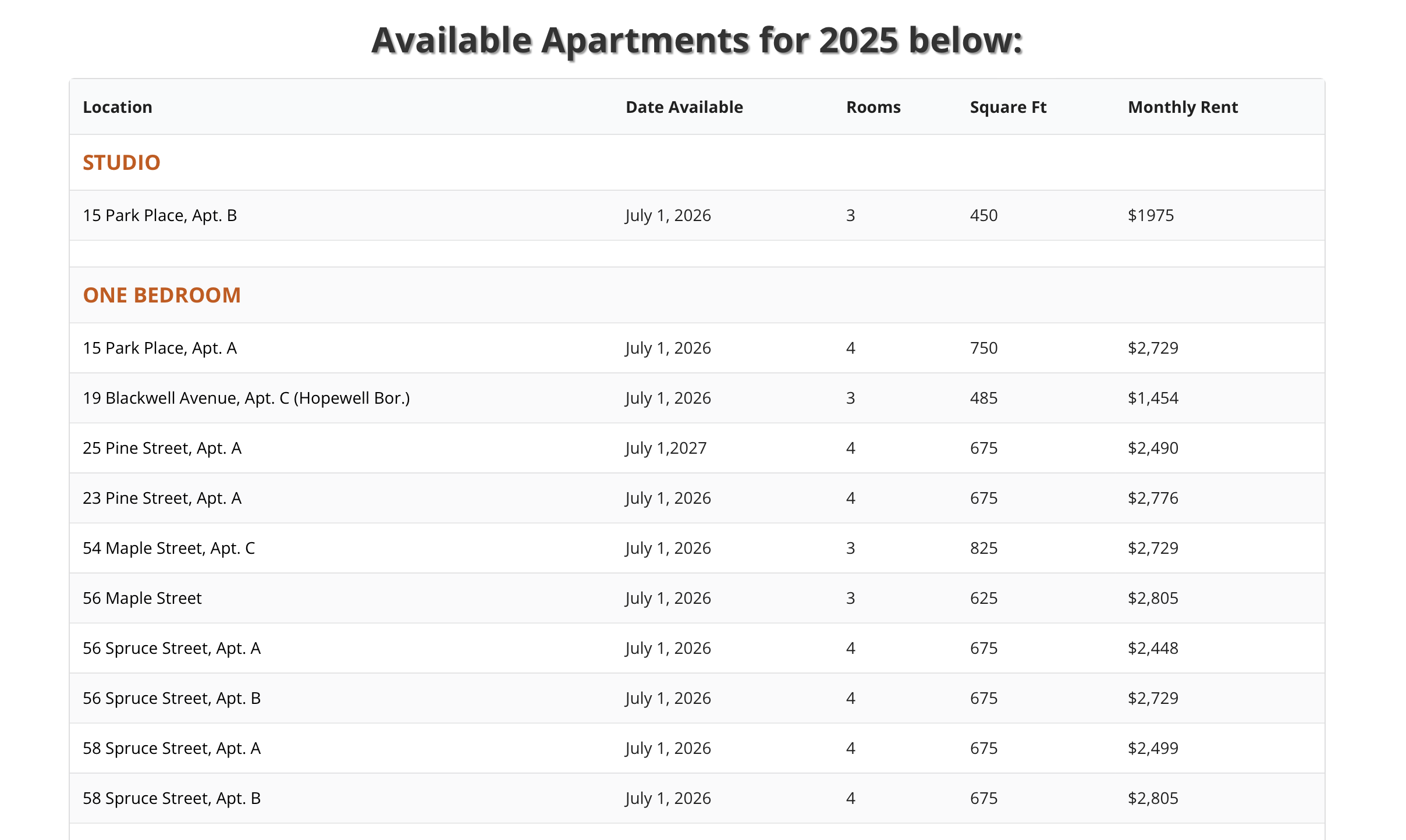Click the Monthly Rent column header
The height and width of the screenshot is (840, 1406).
coord(1183,107)
